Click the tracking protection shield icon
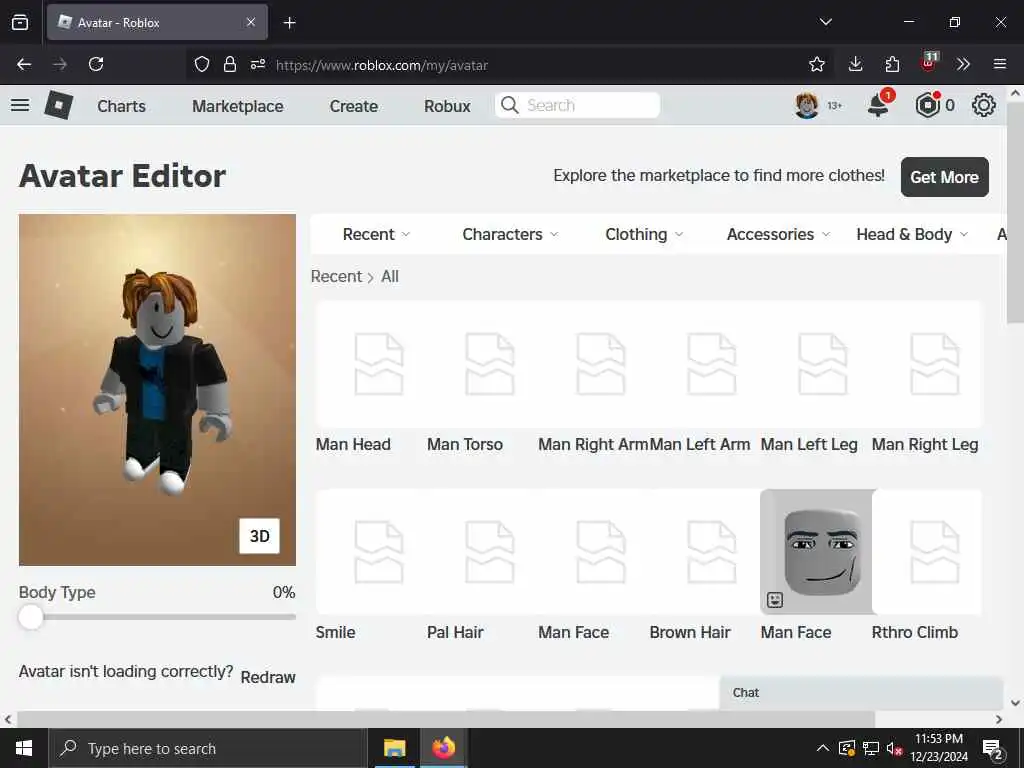The image size is (1024, 768). (x=202, y=64)
